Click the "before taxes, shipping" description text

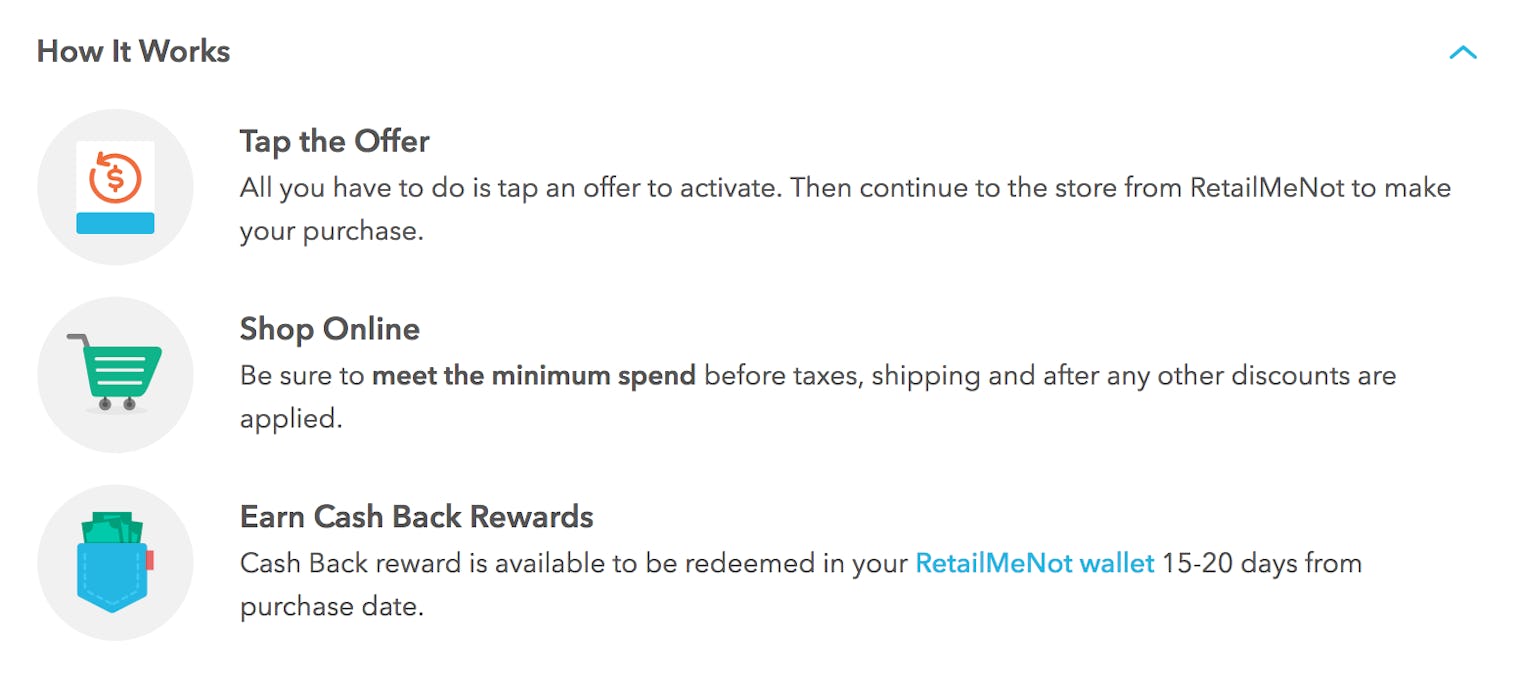830,376
